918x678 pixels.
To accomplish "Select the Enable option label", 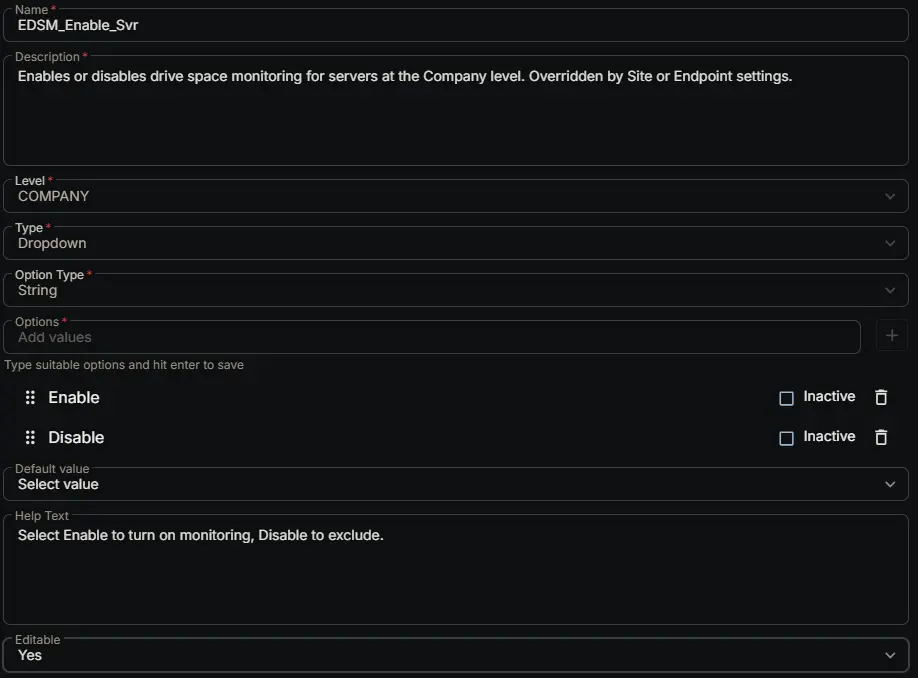I will 74,398.
